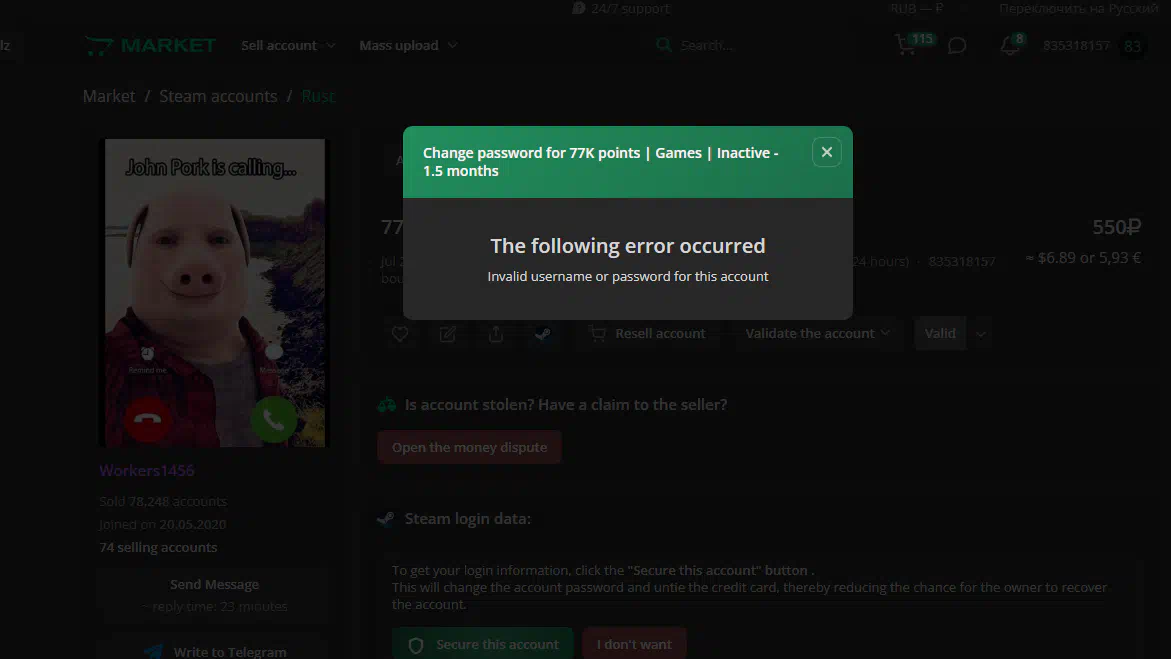Click the Secure this account button
The width and height of the screenshot is (1171, 659).
pos(482,643)
